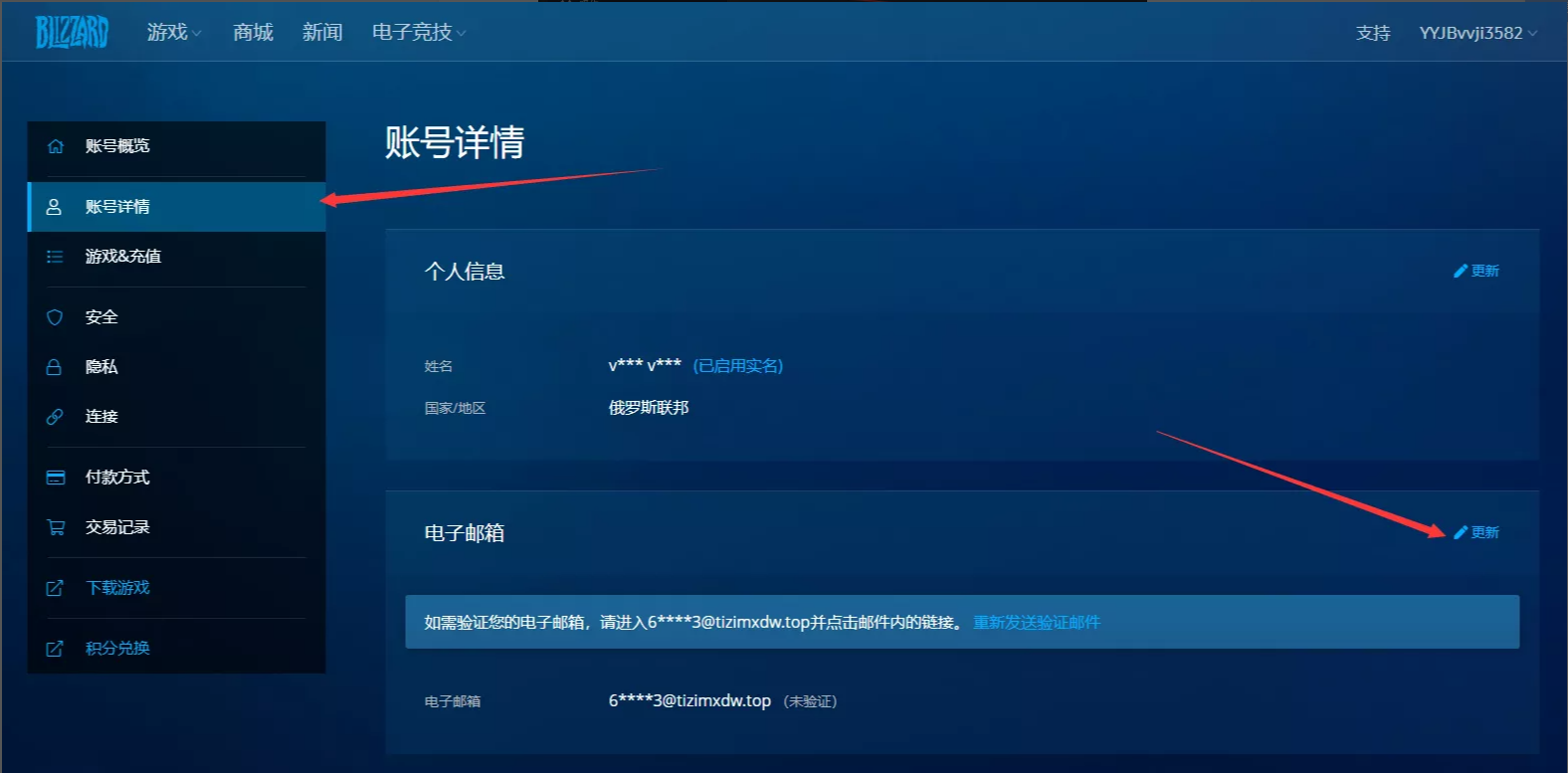The height and width of the screenshot is (773, 1568).
Task: Click the credit card icon beside 付款方式
Action: pyautogui.click(x=55, y=478)
